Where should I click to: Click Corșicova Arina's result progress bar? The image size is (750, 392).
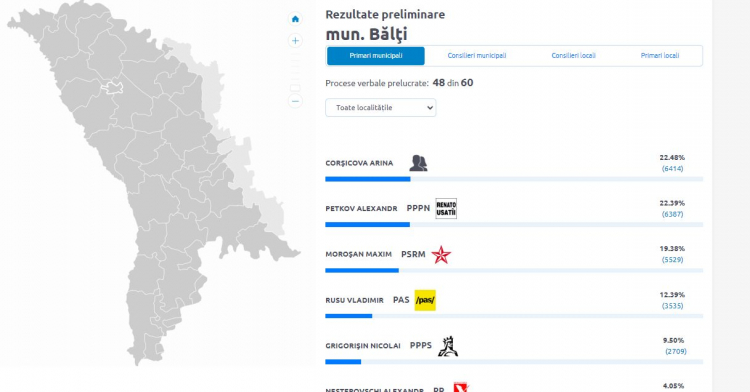(514, 179)
